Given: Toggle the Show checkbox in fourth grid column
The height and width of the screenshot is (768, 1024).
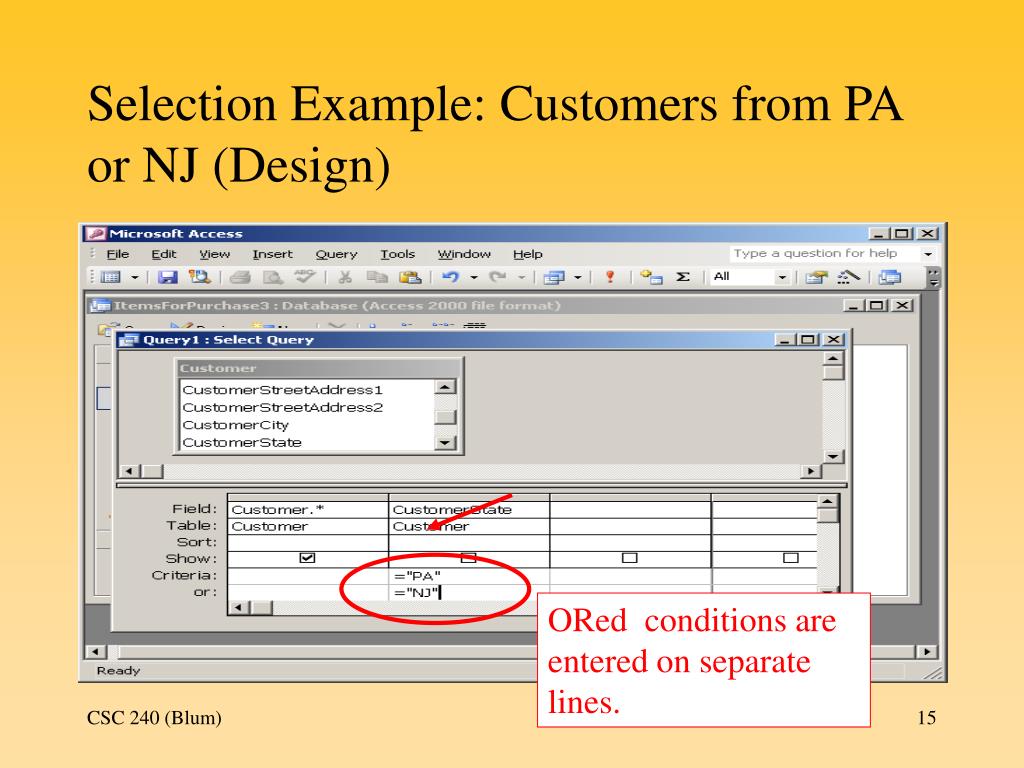Looking at the screenshot, I should tap(791, 558).
